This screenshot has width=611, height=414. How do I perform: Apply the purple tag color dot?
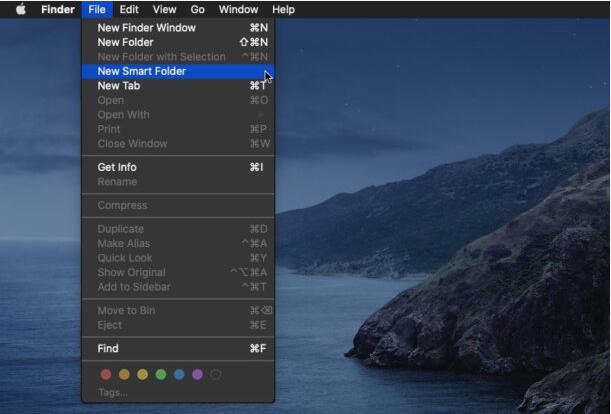pyautogui.click(x=197, y=374)
